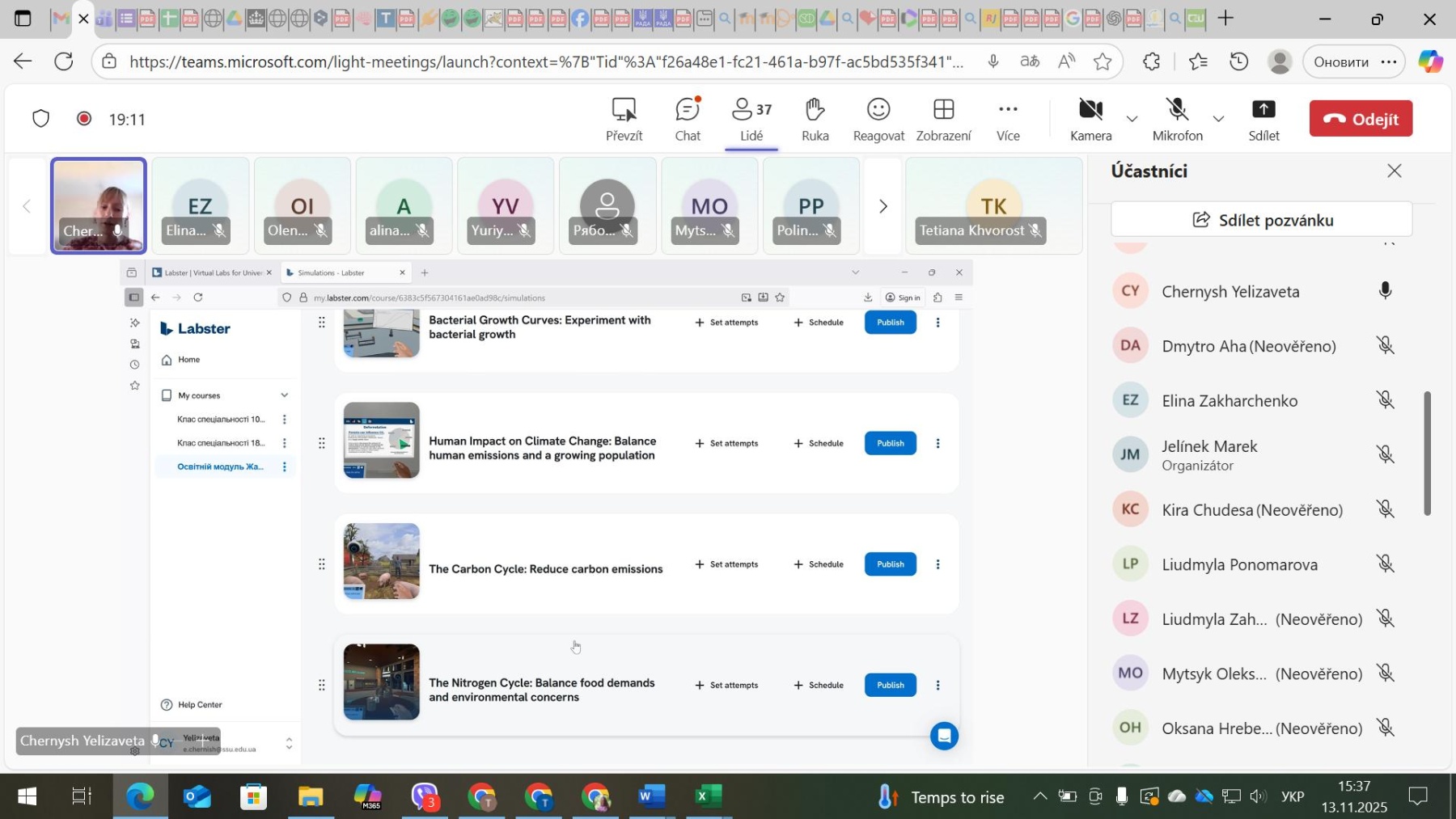This screenshot has height=819, width=1456.
Task: Leave meeting with Odejít button
Action: (1360, 119)
